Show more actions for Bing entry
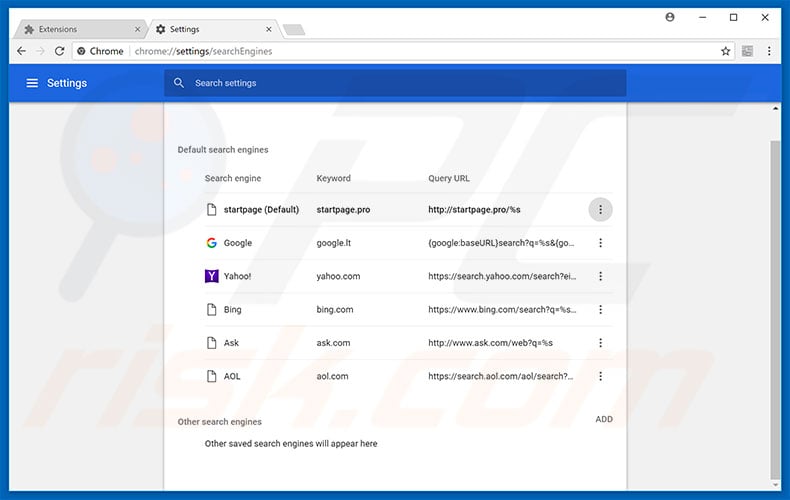 click(600, 309)
